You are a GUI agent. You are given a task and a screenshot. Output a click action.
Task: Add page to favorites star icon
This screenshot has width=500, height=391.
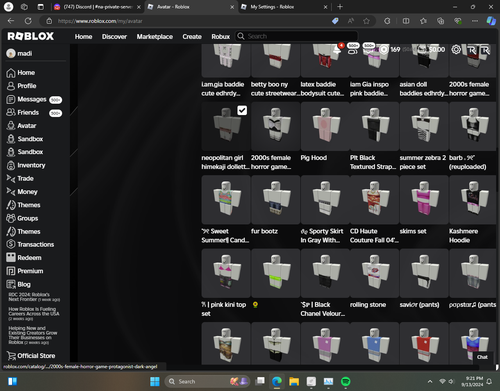coord(366,21)
